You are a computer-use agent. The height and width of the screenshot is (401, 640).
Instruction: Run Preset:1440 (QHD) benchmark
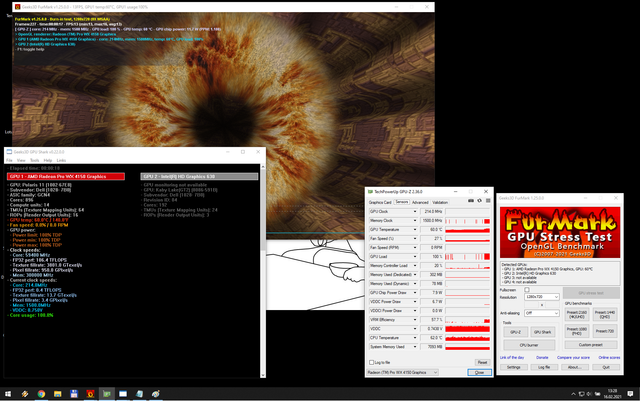(x=605, y=314)
